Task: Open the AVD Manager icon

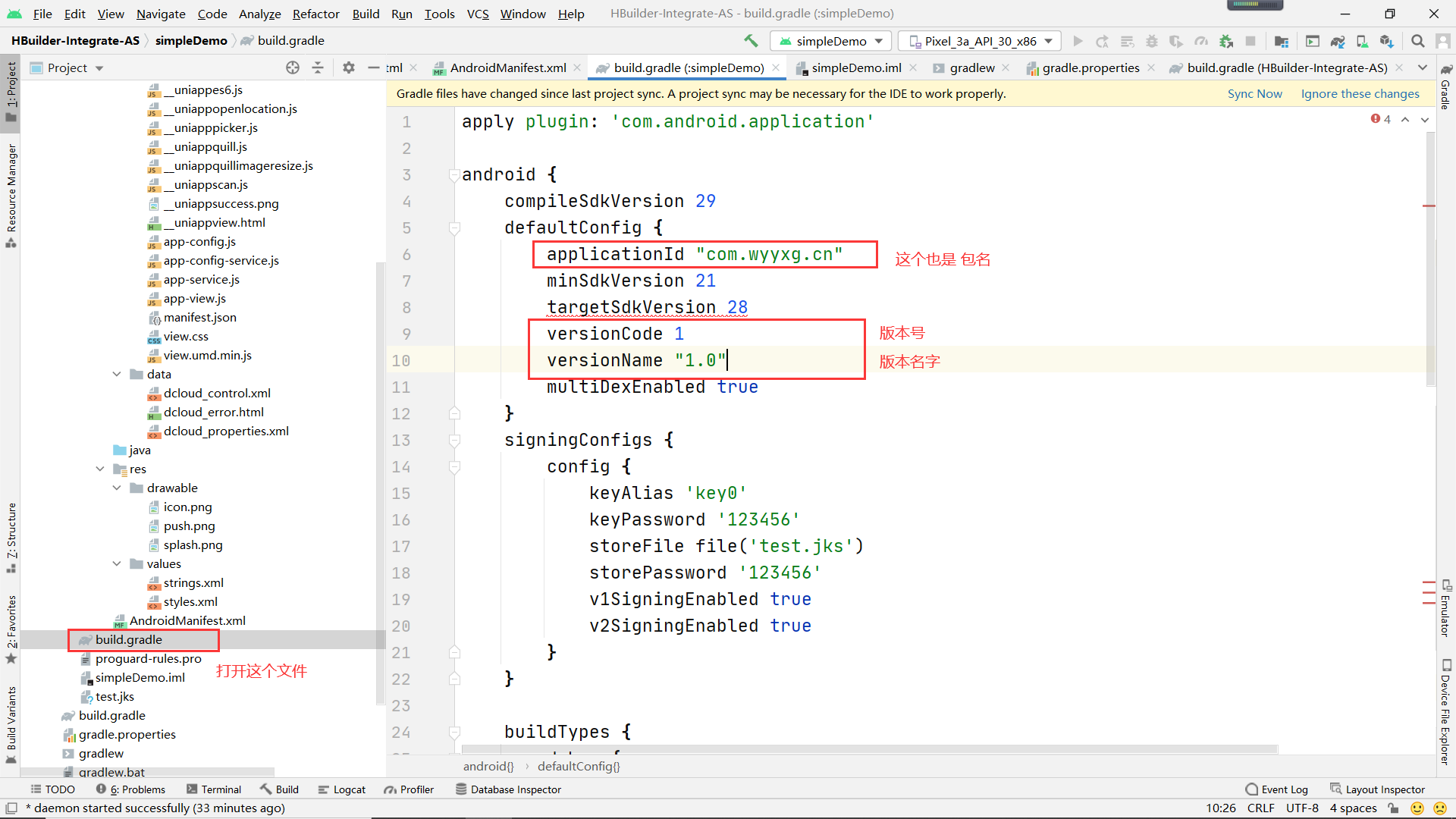Action: click(1363, 42)
